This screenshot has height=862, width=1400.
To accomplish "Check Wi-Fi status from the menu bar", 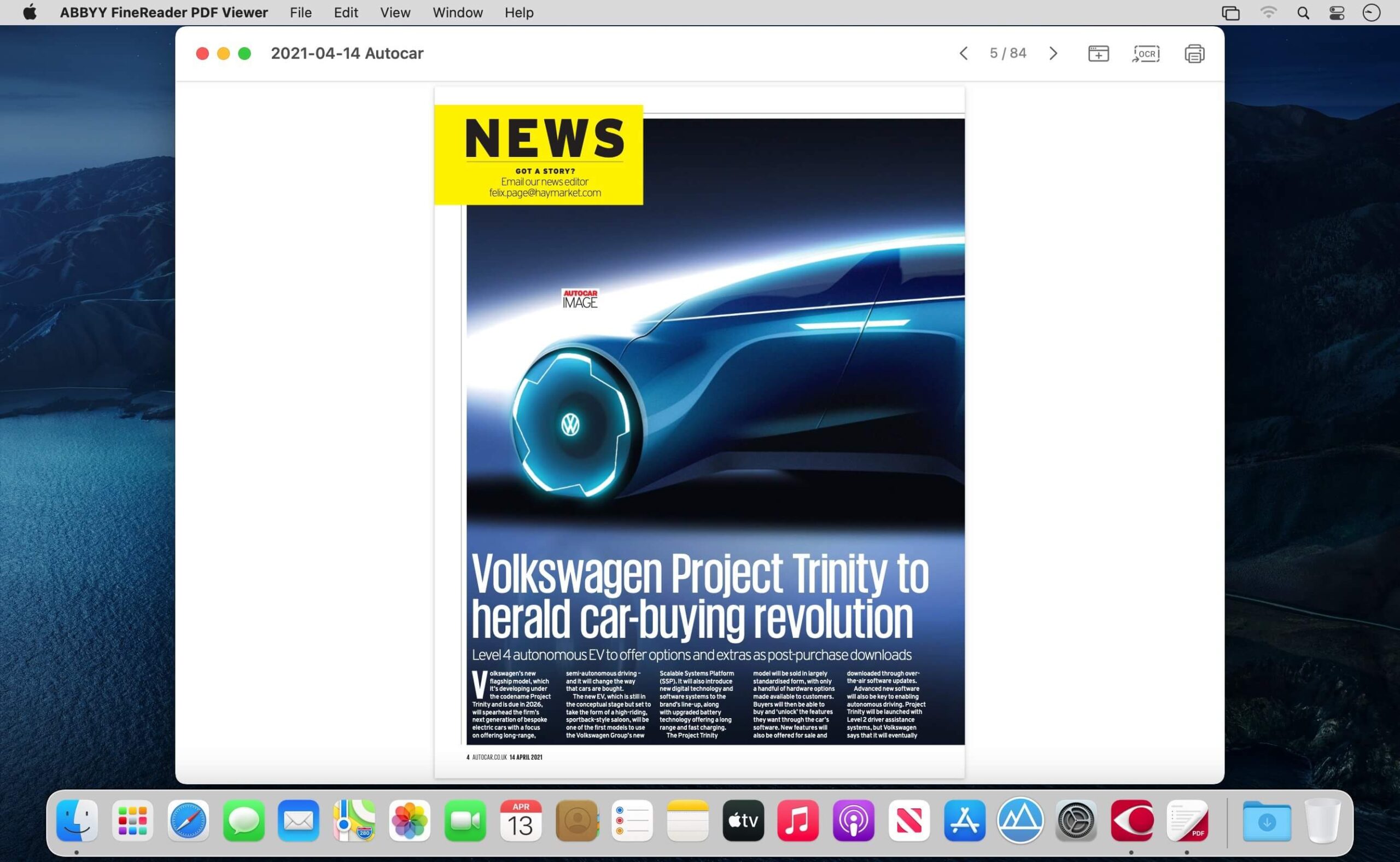I will [x=1268, y=13].
